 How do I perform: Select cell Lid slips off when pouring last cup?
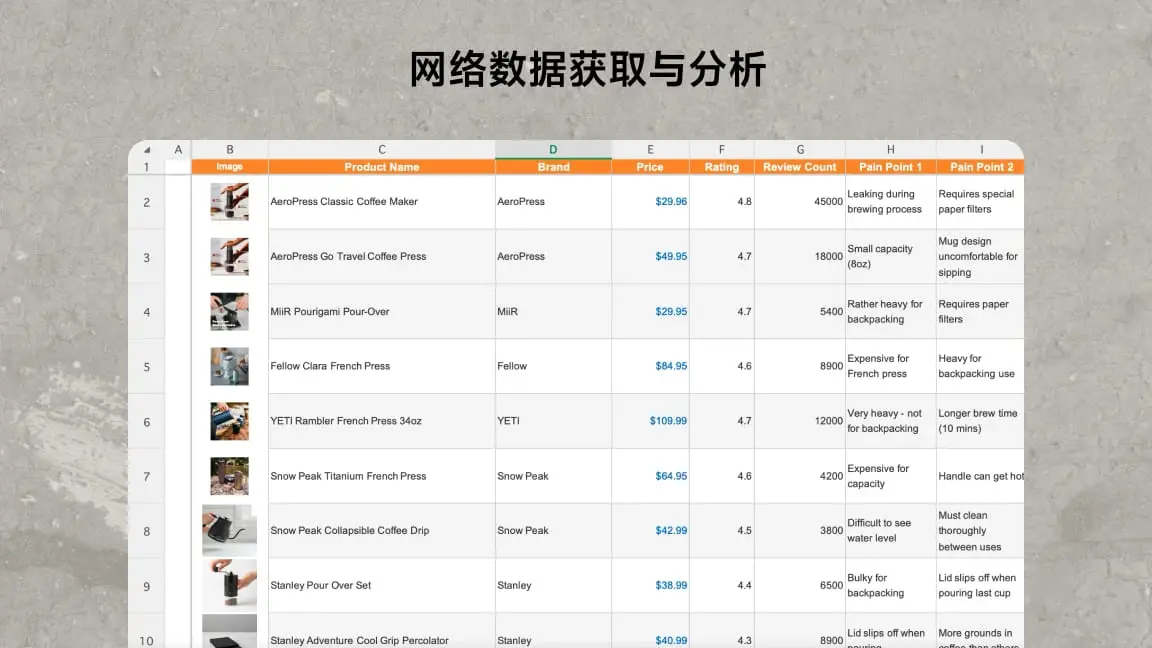coord(980,586)
